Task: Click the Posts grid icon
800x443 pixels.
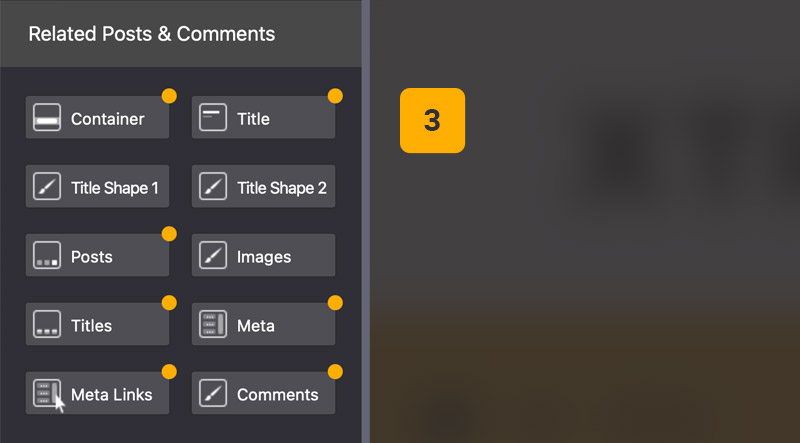Action: (47, 256)
